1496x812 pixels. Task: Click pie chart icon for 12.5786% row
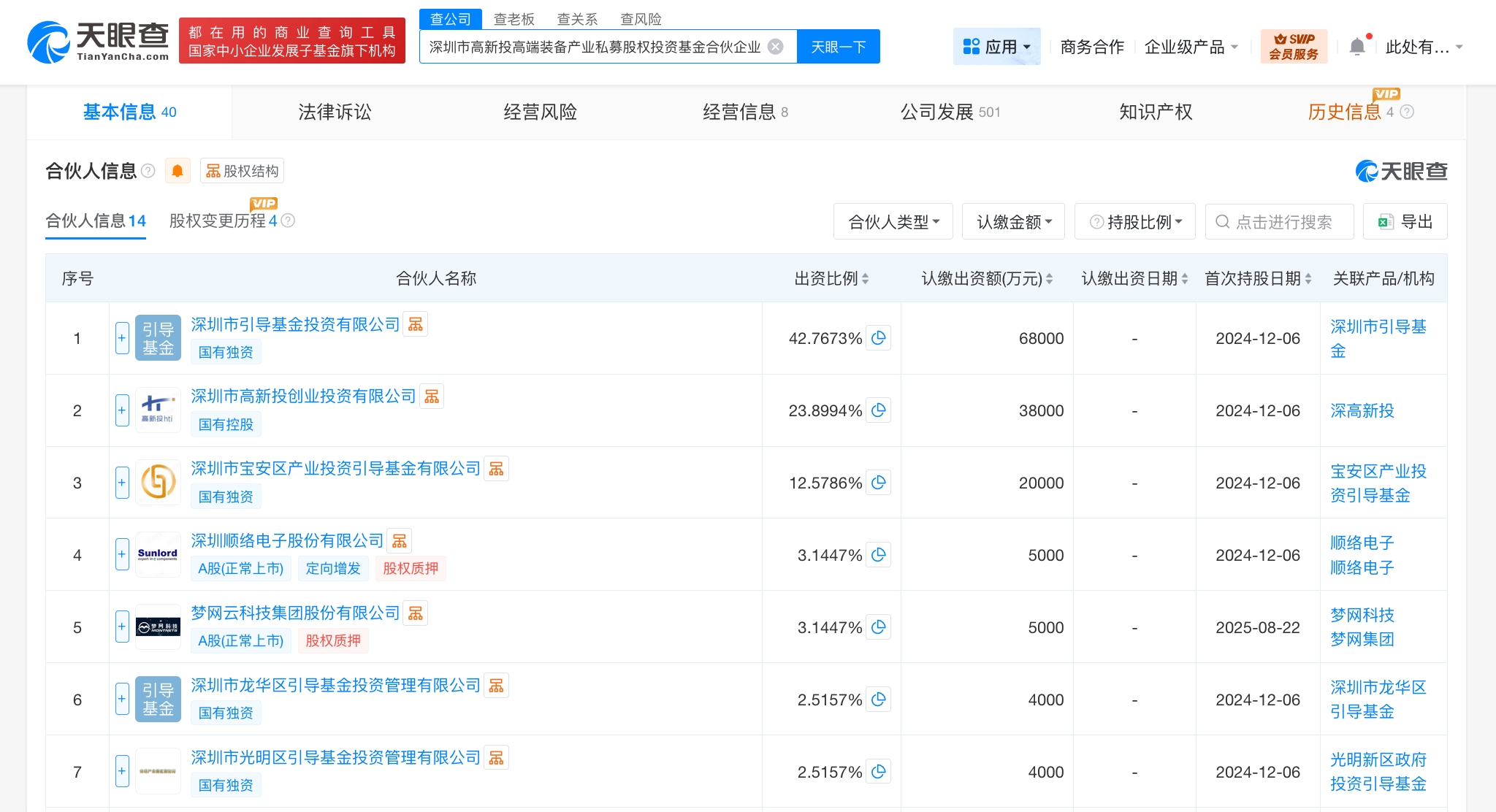[x=879, y=482]
